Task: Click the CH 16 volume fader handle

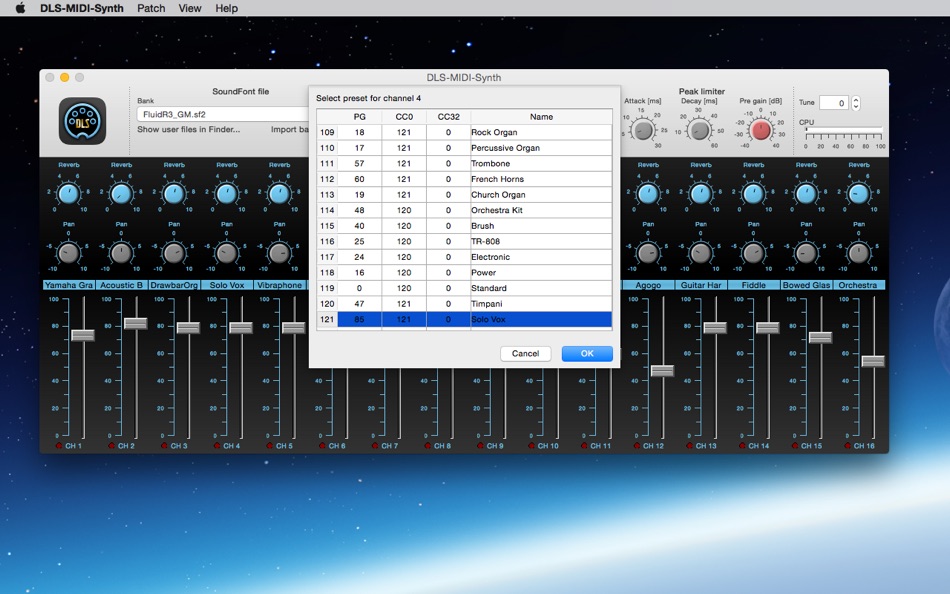Action: click(x=873, y=361)
